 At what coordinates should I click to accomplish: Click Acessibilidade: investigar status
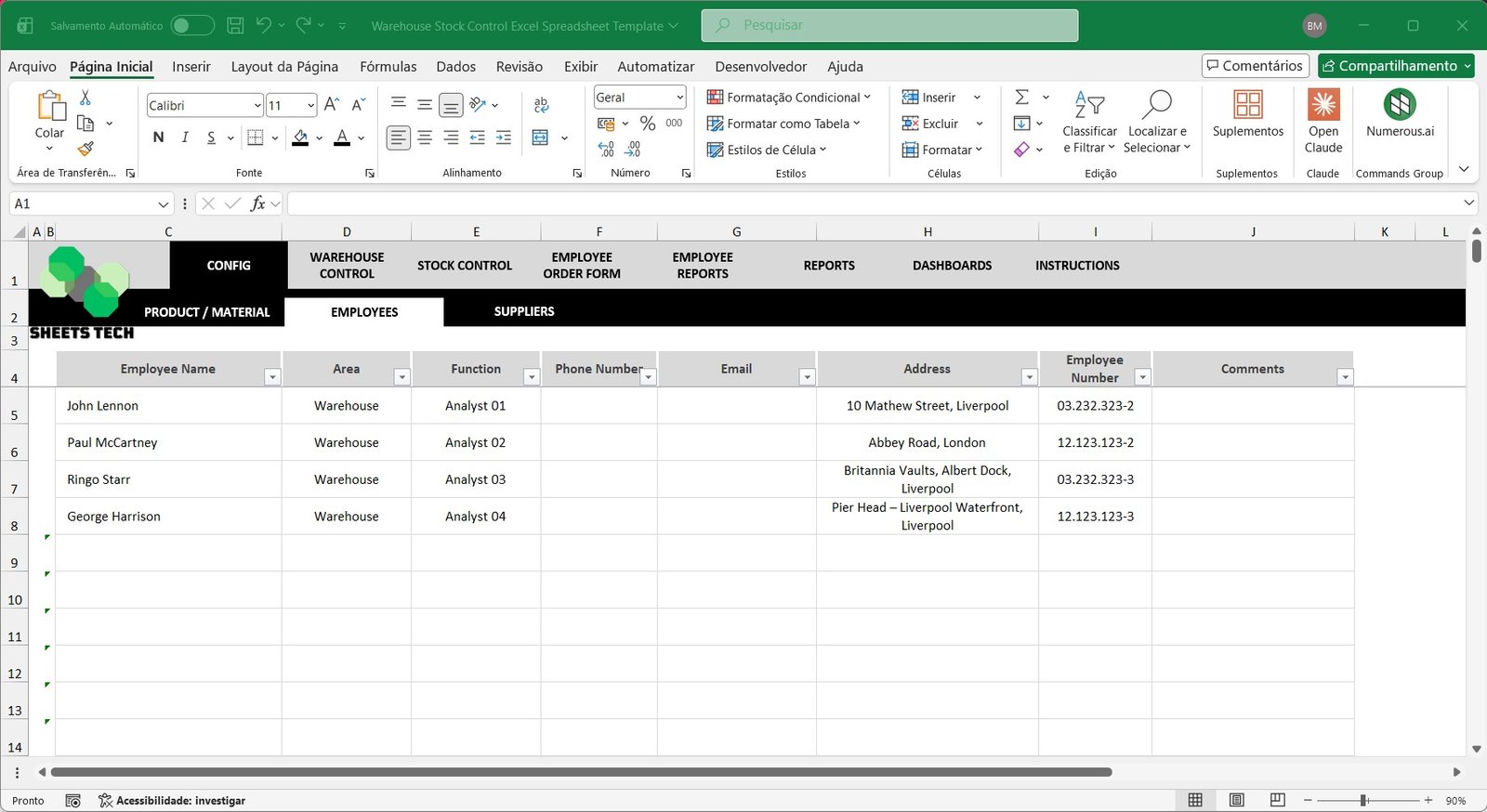[x=172, y=800]
